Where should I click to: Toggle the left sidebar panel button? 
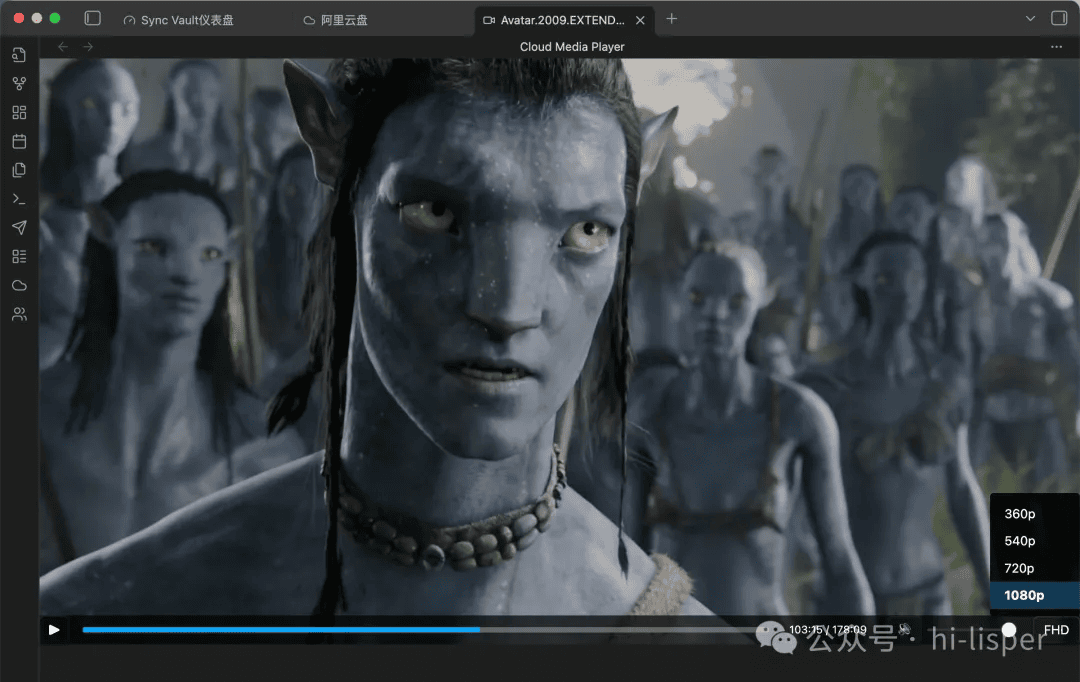(x=93, y=19)
